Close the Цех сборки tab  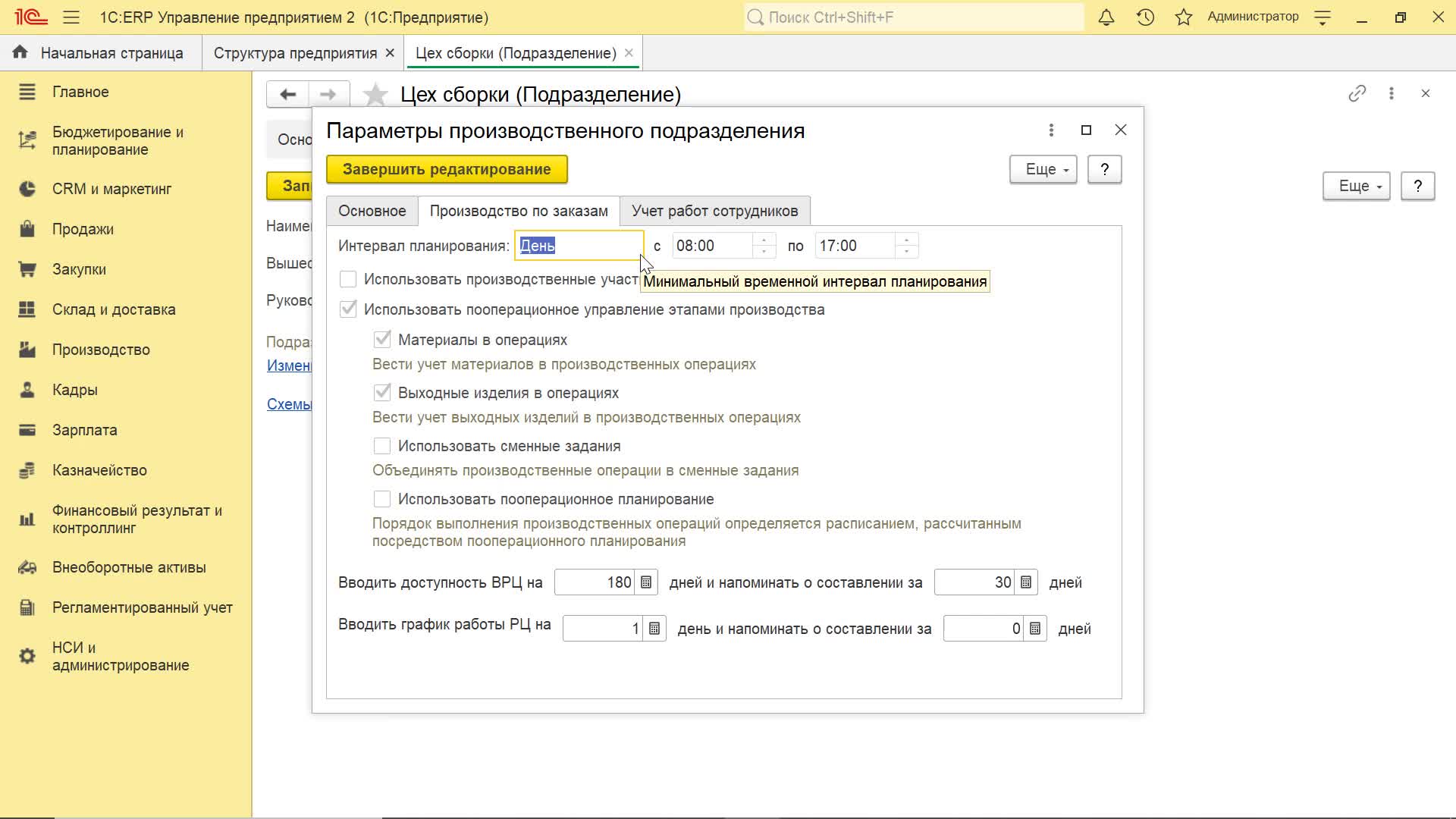click(x=629, y=53)
